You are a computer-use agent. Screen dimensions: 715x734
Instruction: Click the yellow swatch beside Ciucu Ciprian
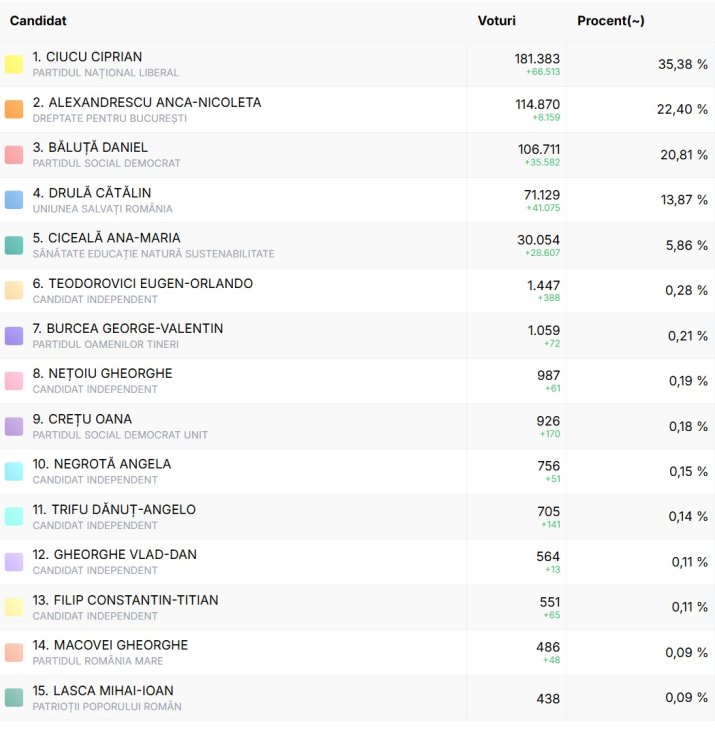tap(14, 64)
